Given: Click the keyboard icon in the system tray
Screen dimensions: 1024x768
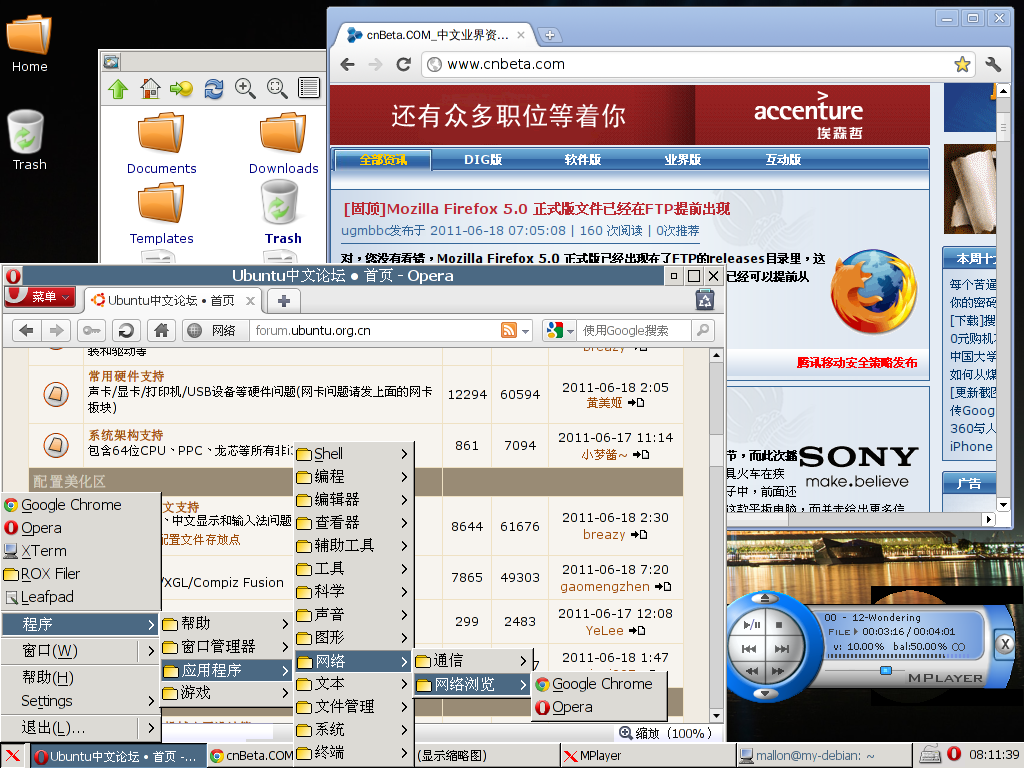Looking at the screenshot, I should pos(930,755).
